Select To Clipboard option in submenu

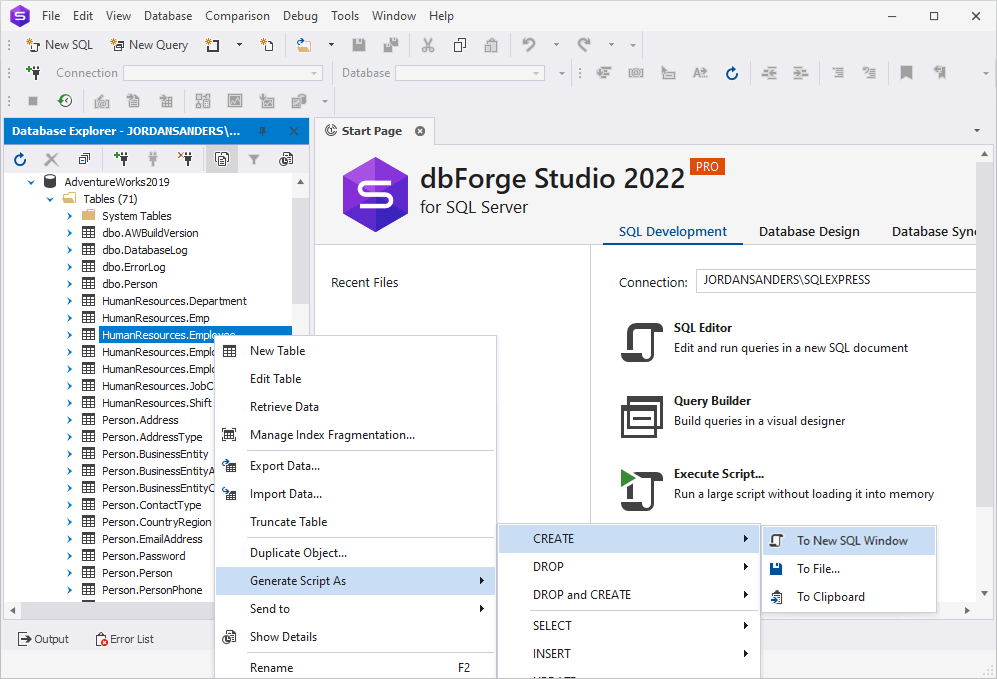849,597
